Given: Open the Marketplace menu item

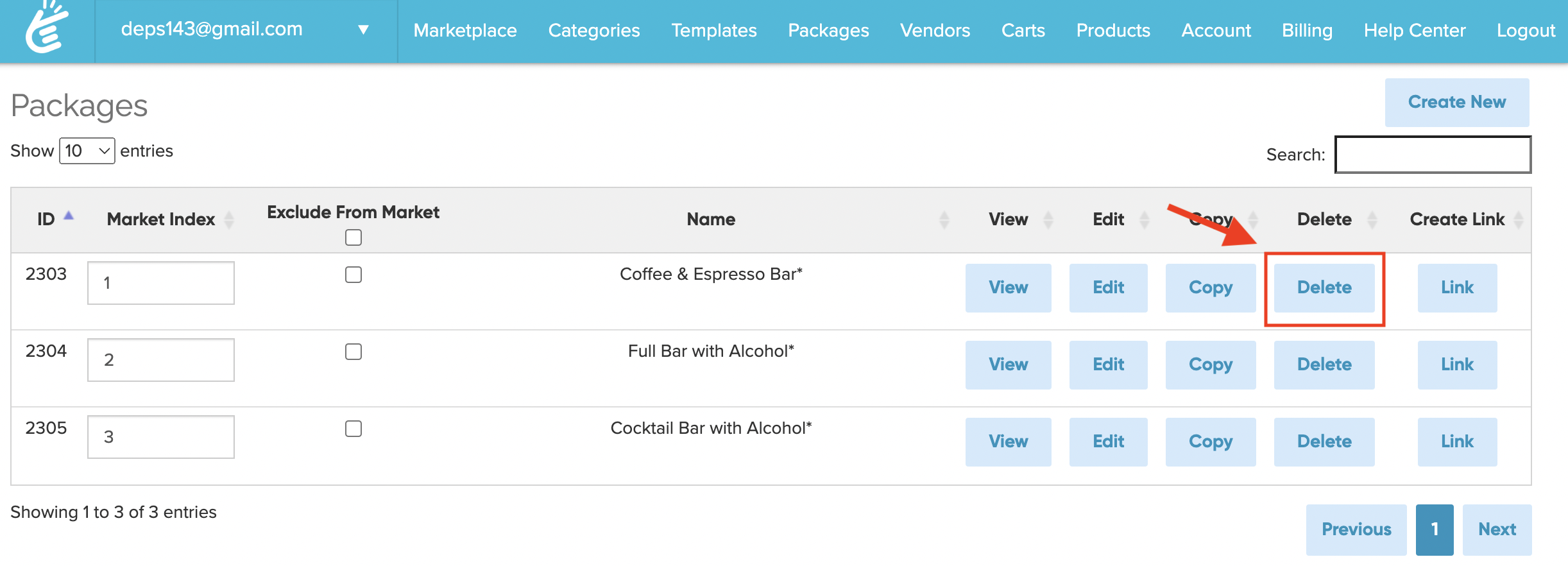Looking at the screenshot, I should (465, 30).
